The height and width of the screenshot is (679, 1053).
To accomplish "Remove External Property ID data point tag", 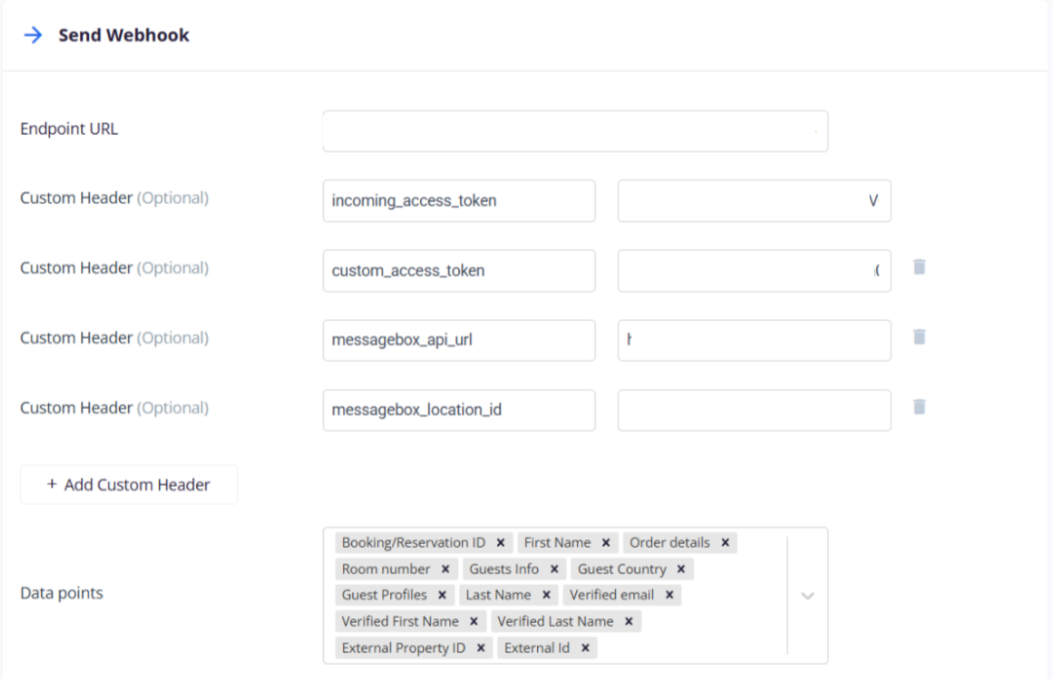I will tap(481, 648).
